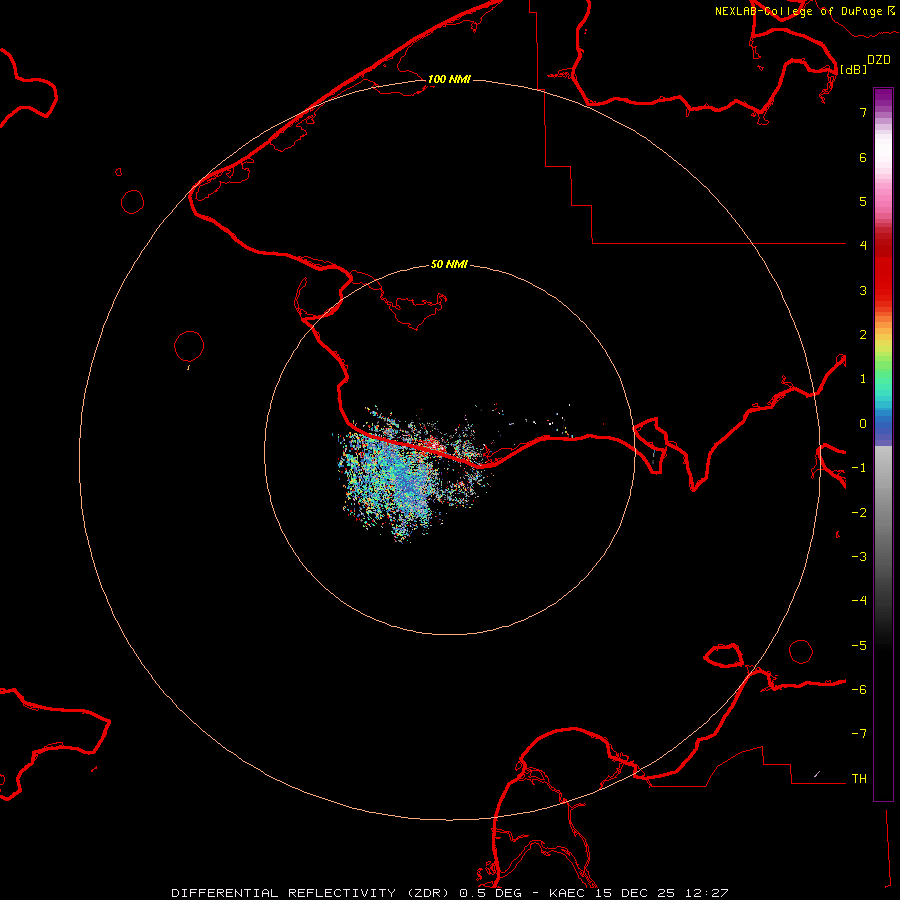Click the DIFFERENTIAL REFLECTIVITY (ZDR) caption text
900x900 pixels.
[312, 893]
